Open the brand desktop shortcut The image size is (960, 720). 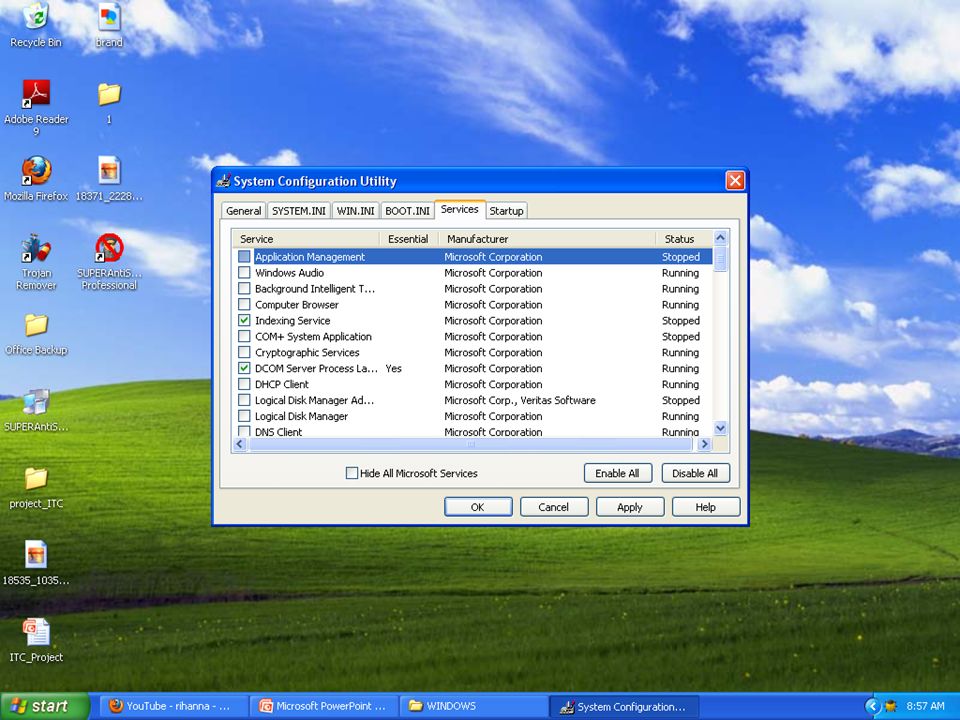tap(109, 24)
